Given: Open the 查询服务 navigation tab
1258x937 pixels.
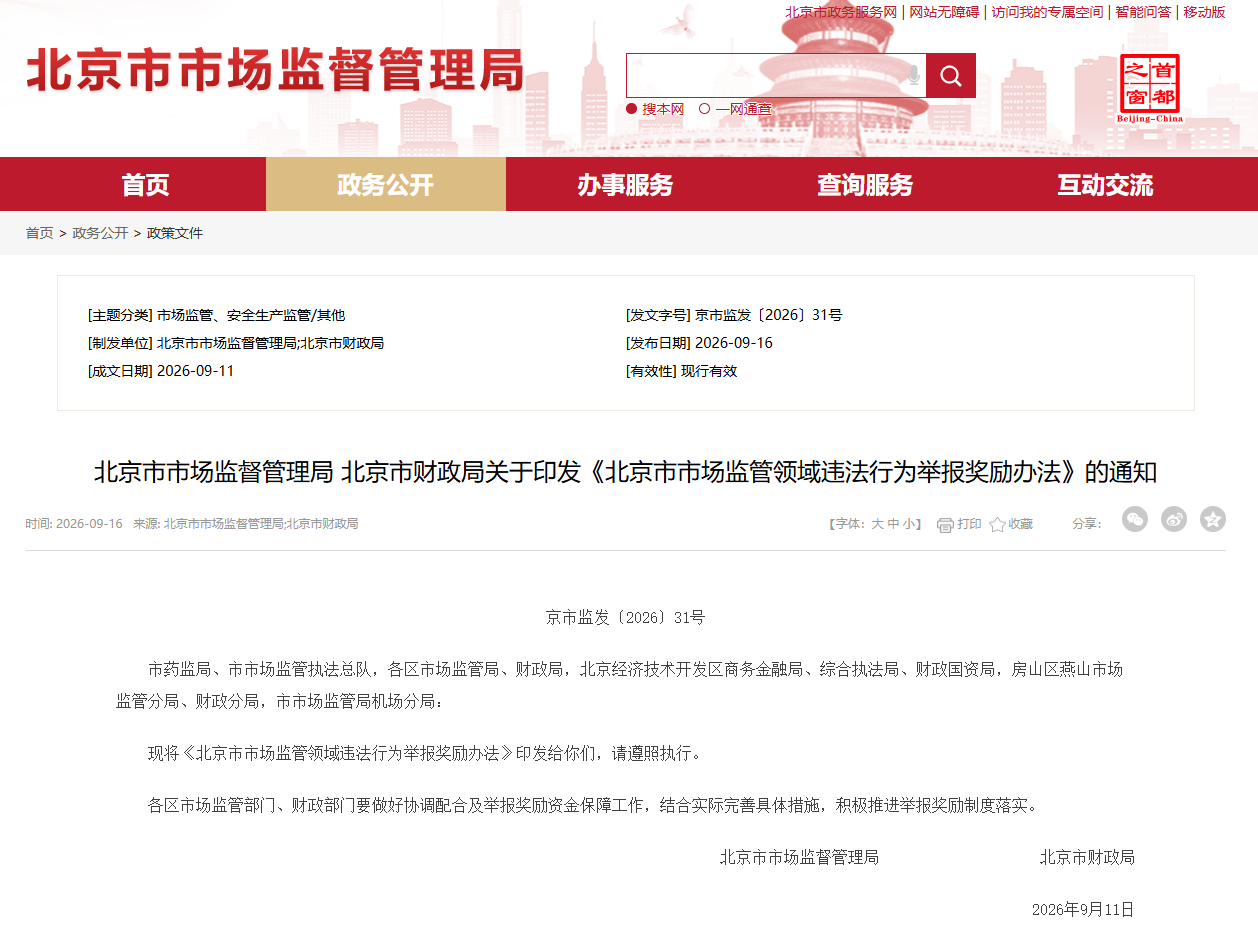Looking at the screenshot, I should point(866,184).
